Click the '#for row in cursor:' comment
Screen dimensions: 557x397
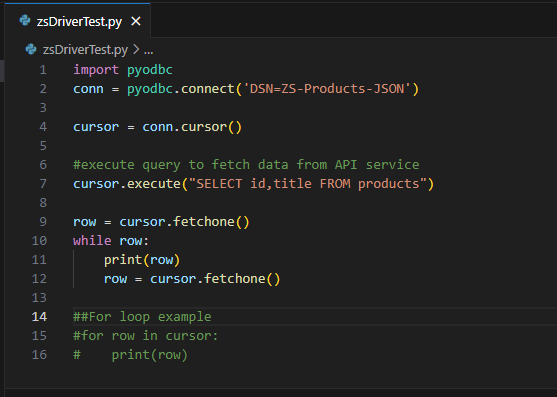[146, 336]
